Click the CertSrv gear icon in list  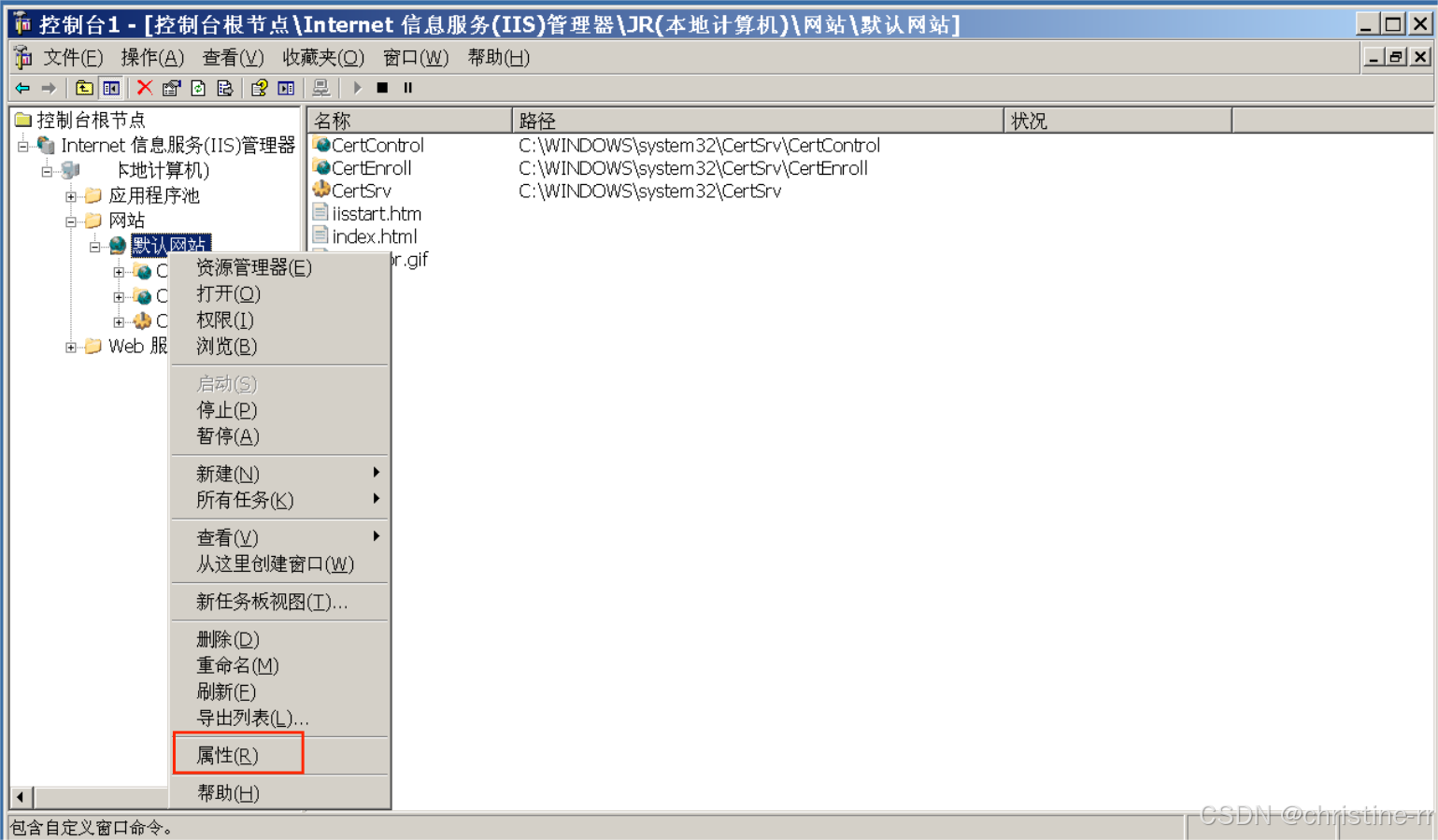point(321,190)
